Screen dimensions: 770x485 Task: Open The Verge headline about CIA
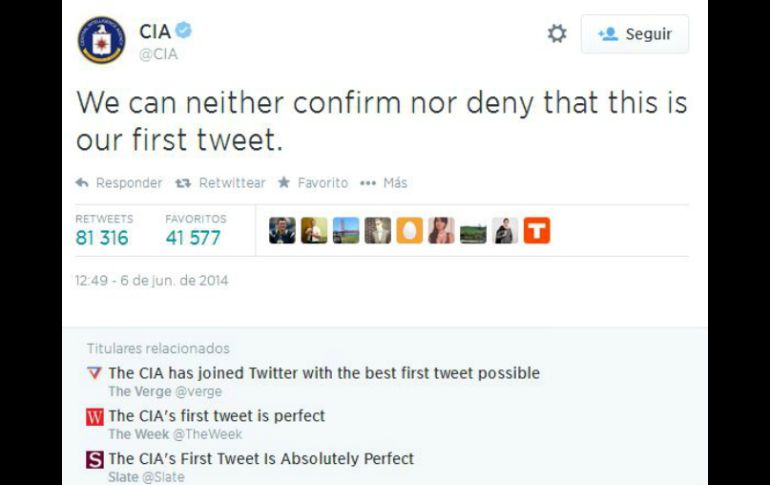coord(324,373)
